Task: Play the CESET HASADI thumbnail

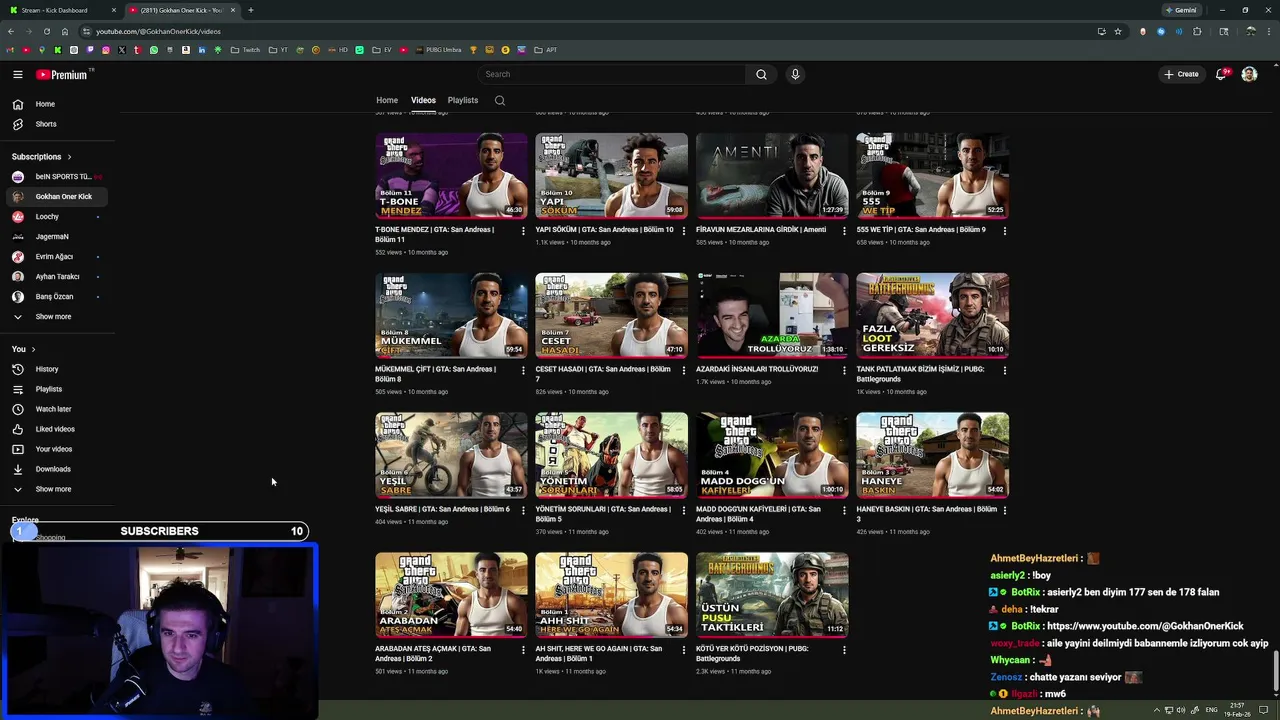Action: point(611,315)
